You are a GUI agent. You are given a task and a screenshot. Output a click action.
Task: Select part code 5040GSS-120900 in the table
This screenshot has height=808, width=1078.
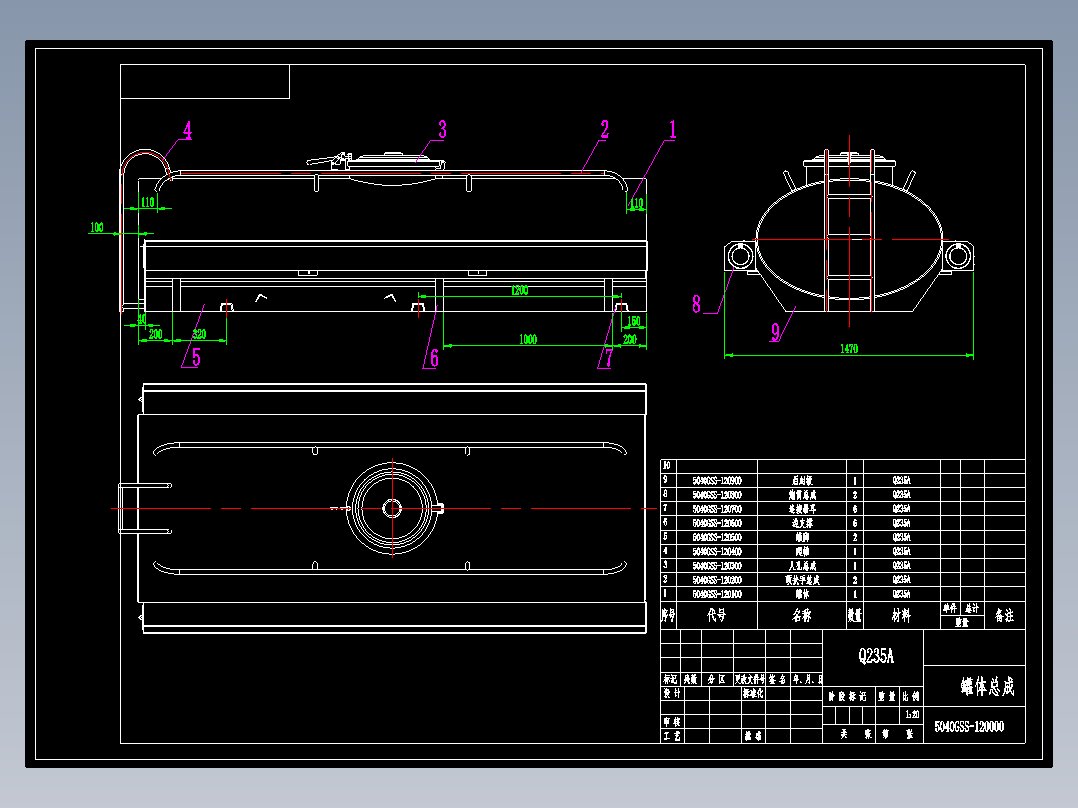point(717,481)
